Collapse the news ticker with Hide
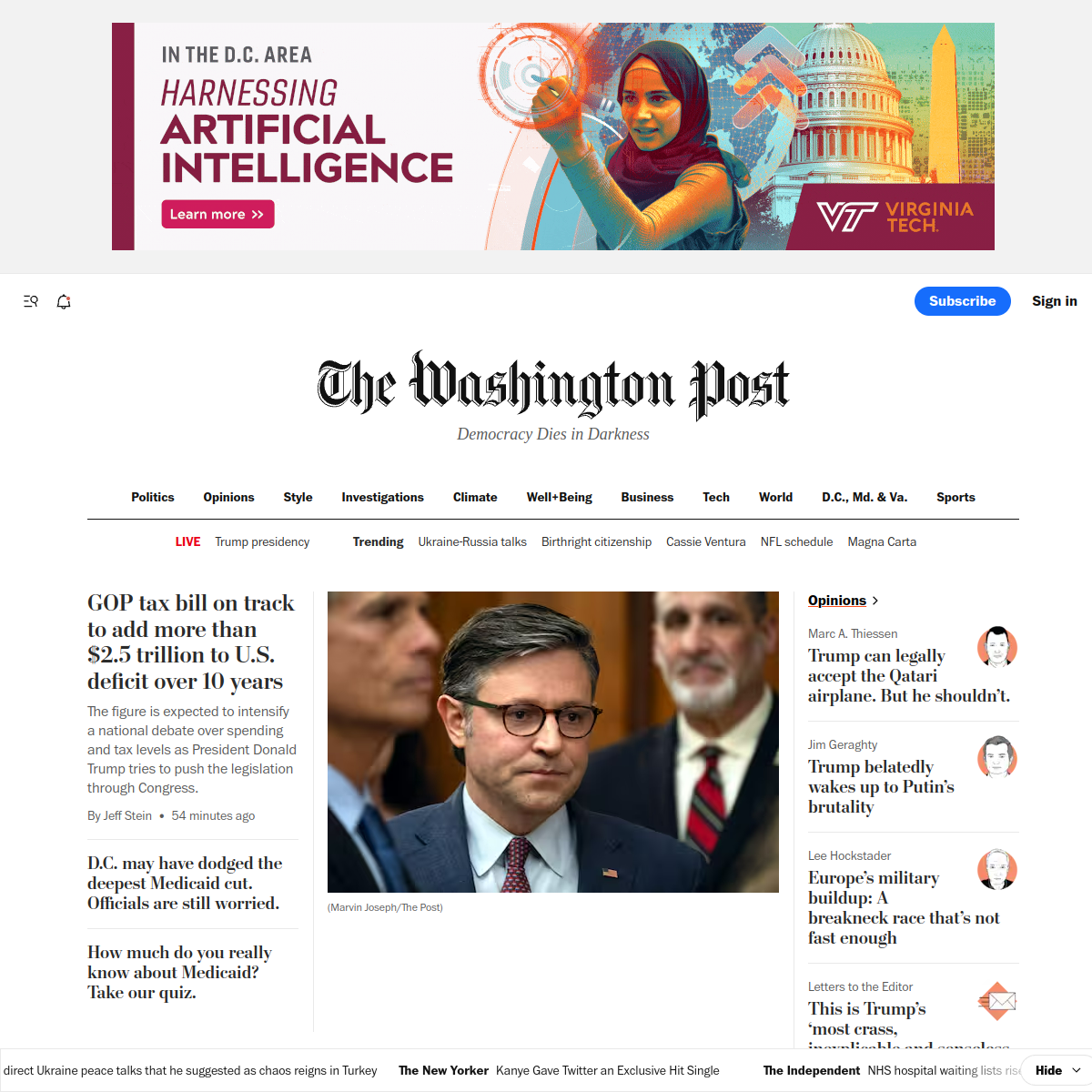The height and width of the screenshot is (1092, 1092). click(x=1056, y=1070)
